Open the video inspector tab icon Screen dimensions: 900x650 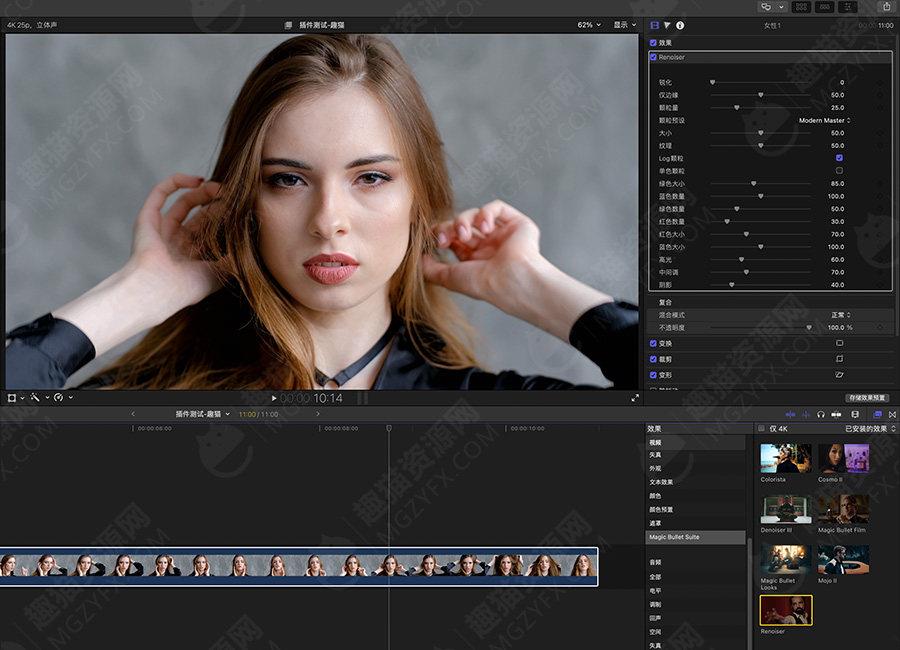pyautogui.click(x=655, y=25)
